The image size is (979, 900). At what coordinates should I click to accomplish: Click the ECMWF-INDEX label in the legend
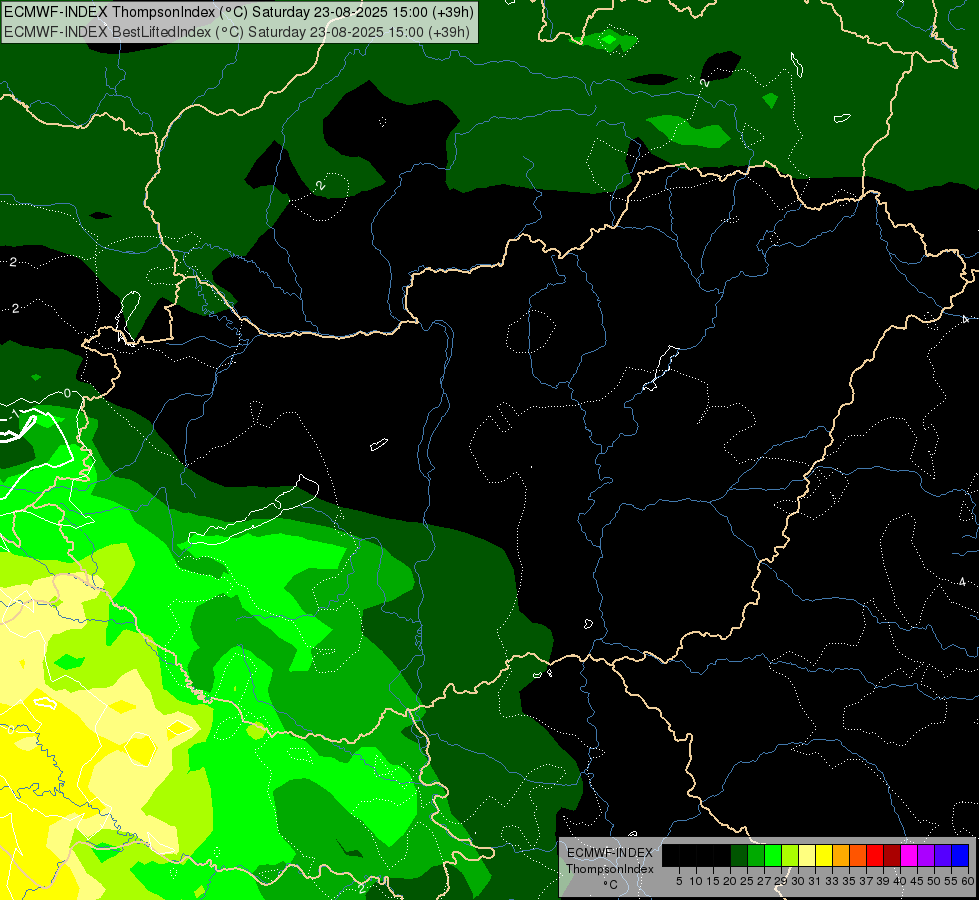pos(609,853)
